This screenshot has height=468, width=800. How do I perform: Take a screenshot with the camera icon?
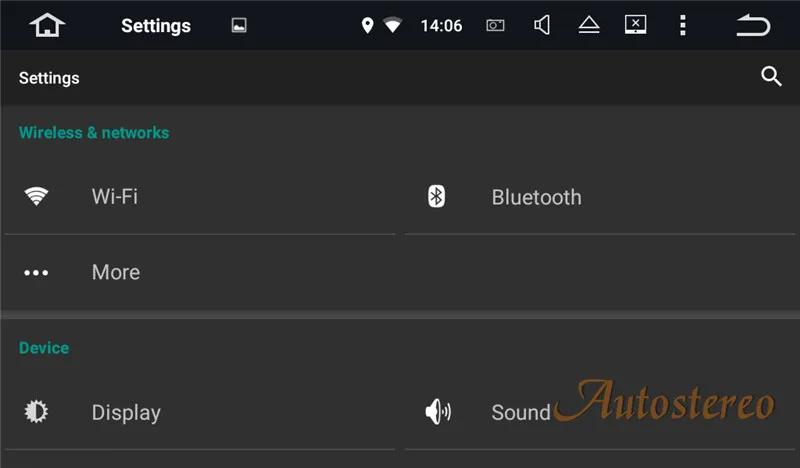(495, 25)
